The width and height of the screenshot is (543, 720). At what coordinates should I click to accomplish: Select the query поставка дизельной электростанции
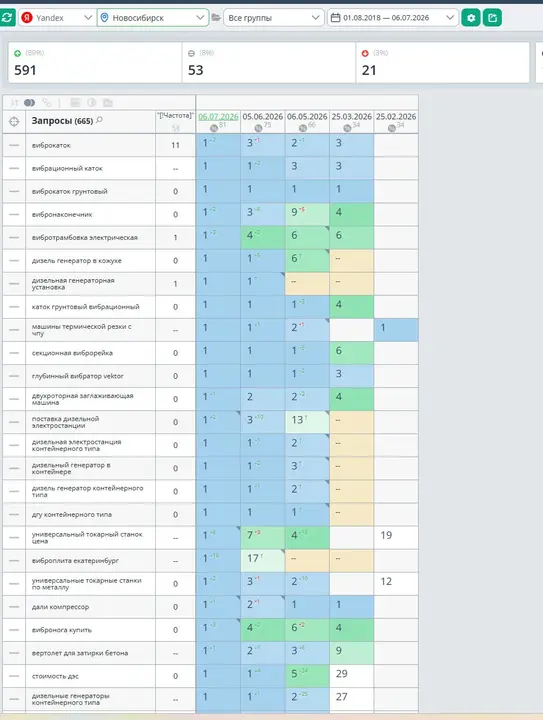coord(65,422)
